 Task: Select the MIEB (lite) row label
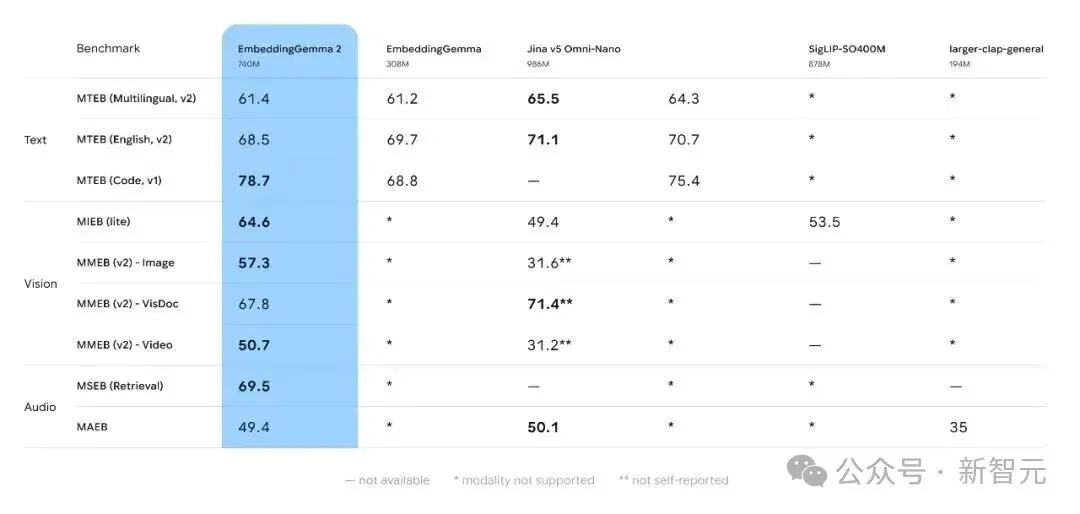(x=103, y=222)
